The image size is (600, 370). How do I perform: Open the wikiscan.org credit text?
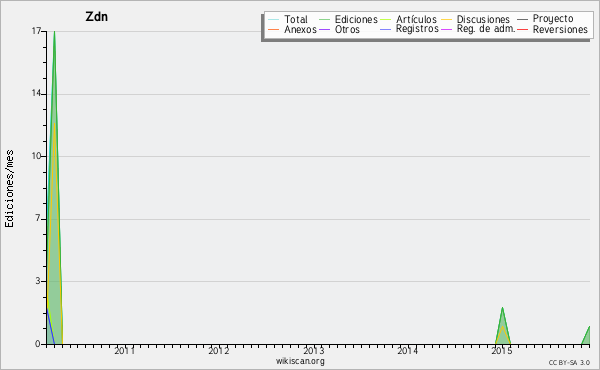coord(300,361)
